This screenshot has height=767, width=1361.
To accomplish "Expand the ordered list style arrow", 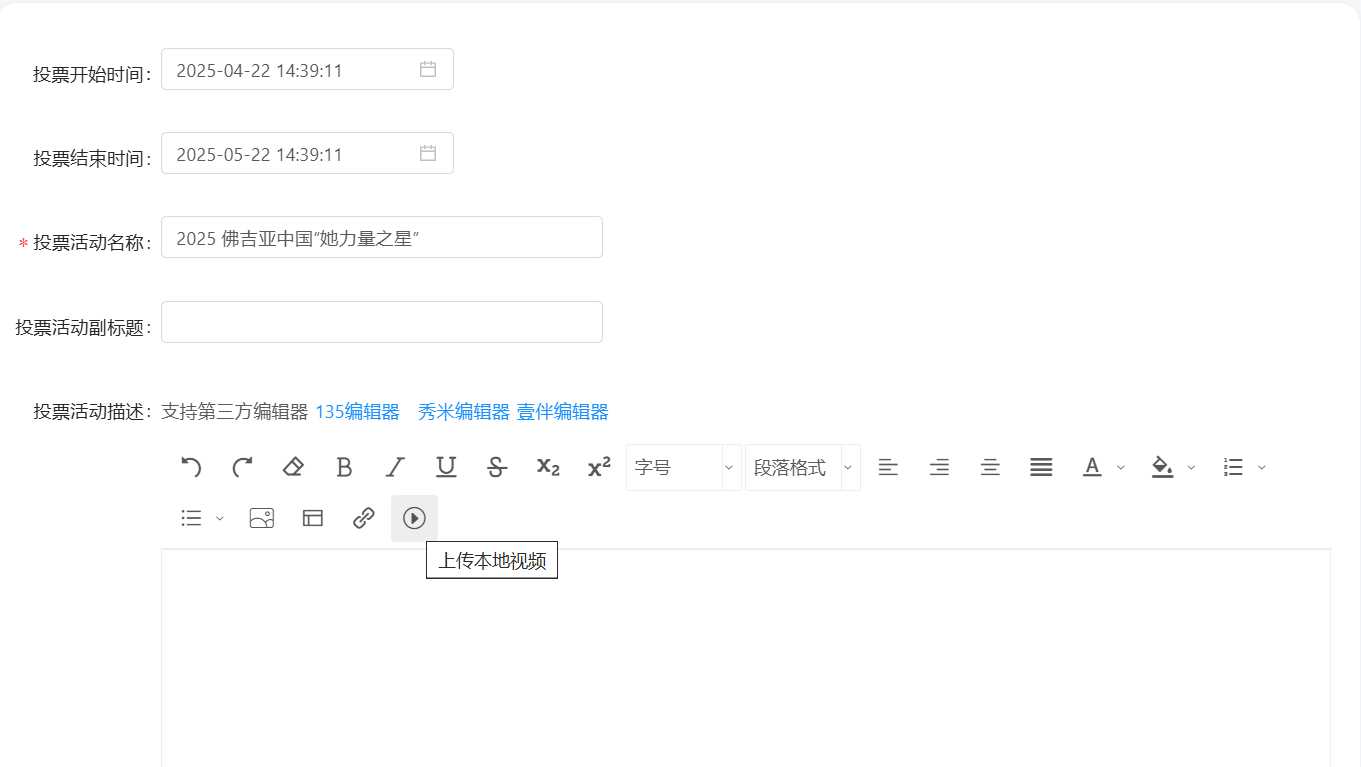I will [1261, 467].
